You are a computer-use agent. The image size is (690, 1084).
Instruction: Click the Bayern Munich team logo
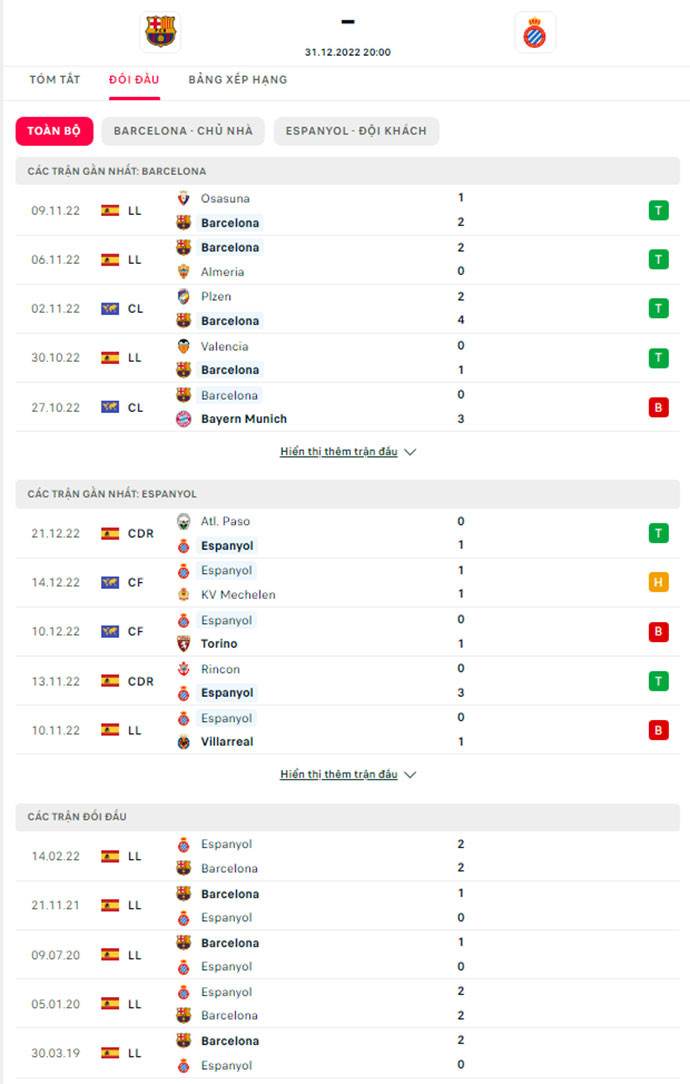(183, 419)
